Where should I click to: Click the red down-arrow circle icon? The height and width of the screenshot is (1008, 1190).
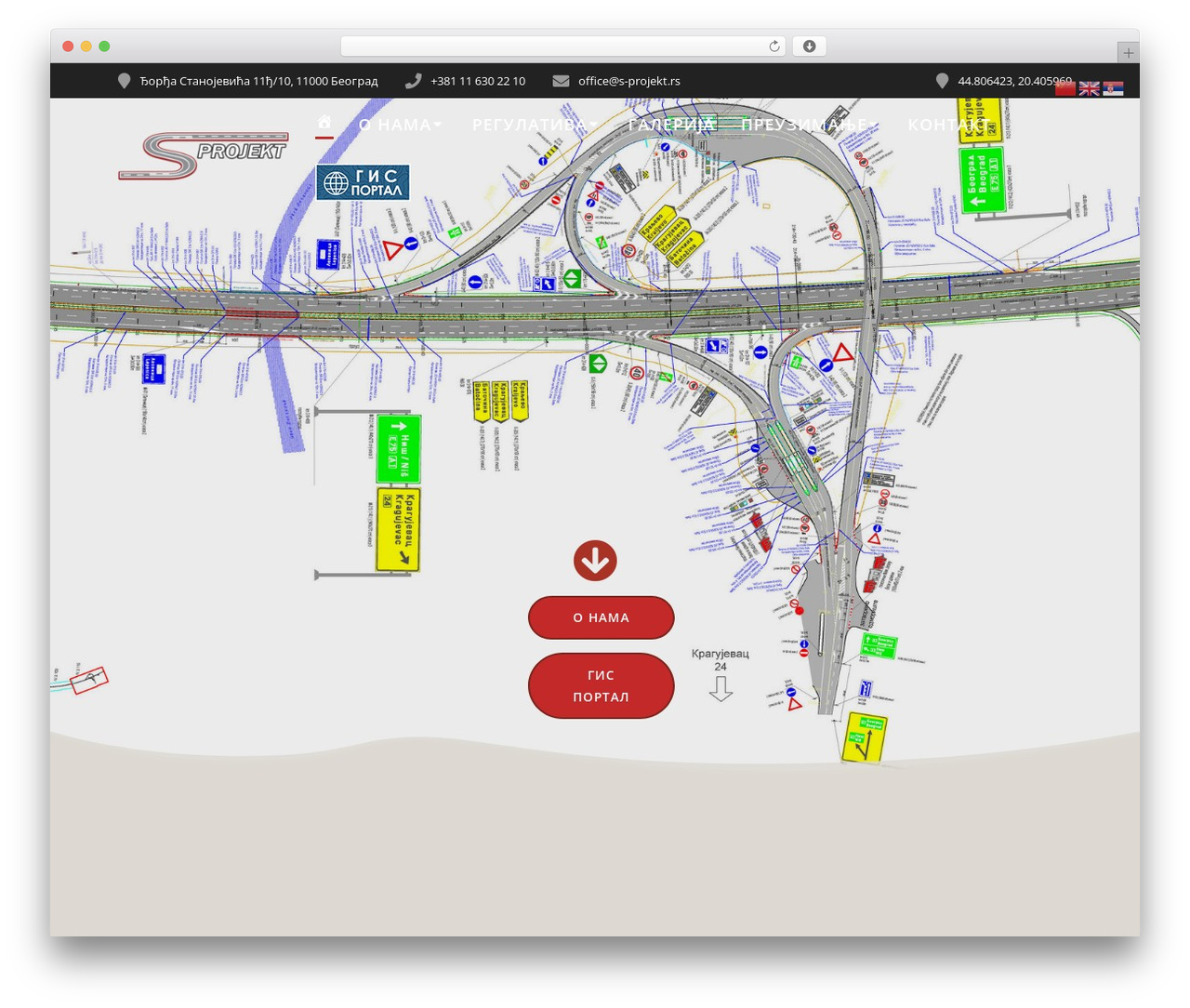tap(595, 561)
